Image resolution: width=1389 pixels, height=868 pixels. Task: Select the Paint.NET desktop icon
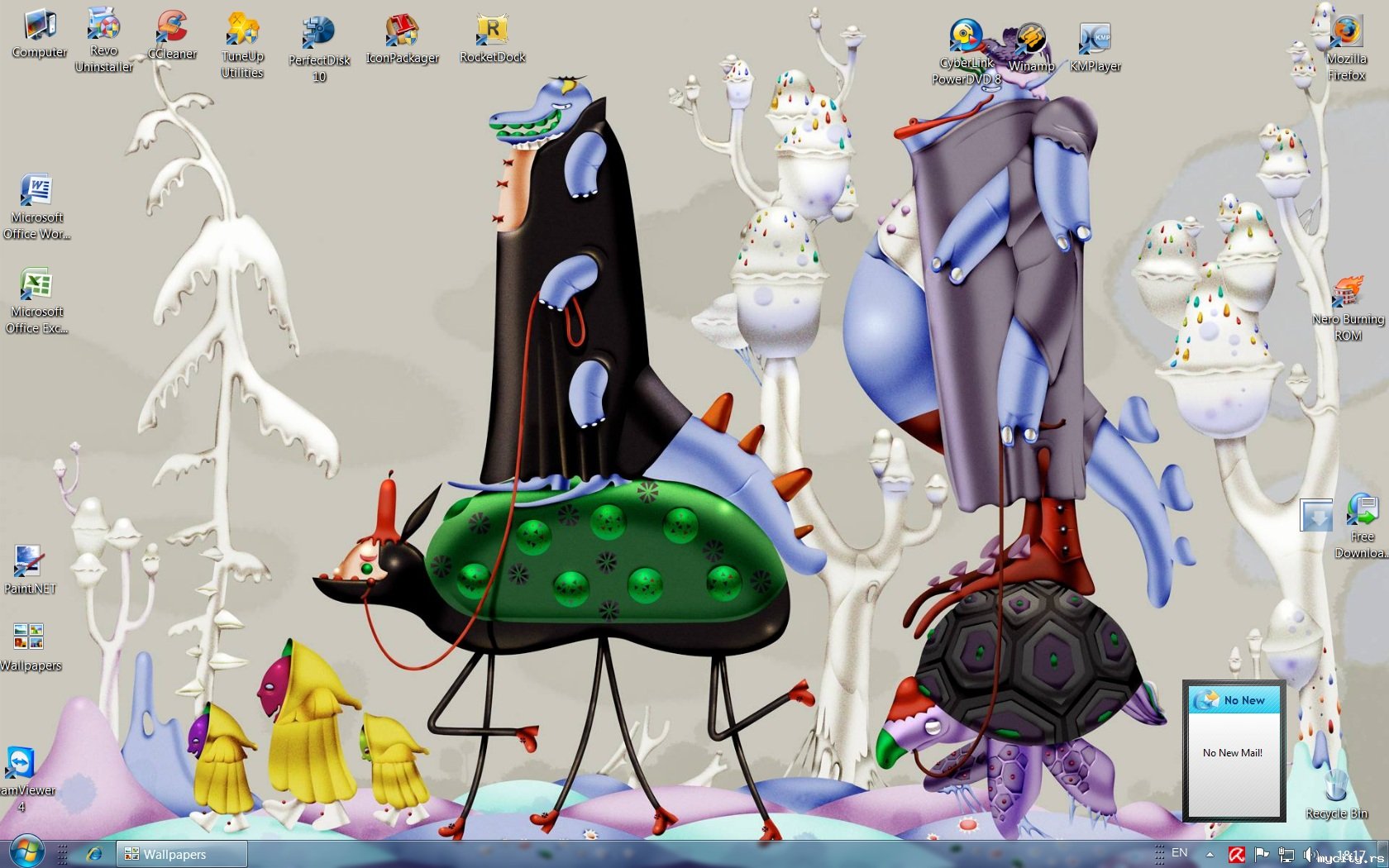coord(30,570)
